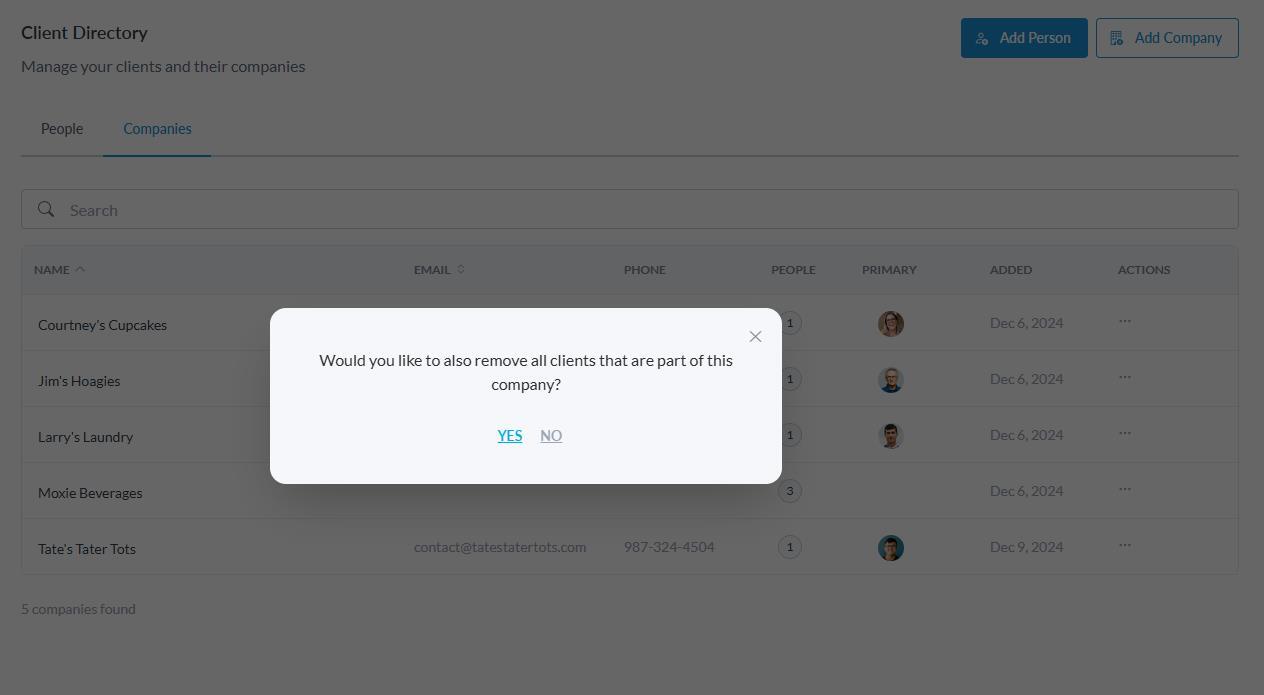The image size is (1264, 695).
Task: Close the confirmation dialog with X icon
Action: tap(755, 337)
